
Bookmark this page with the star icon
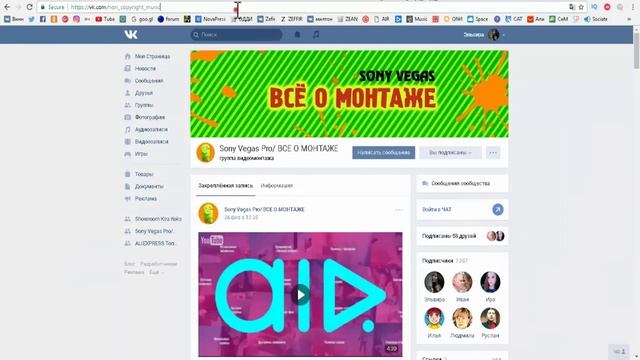coord(581,7)
